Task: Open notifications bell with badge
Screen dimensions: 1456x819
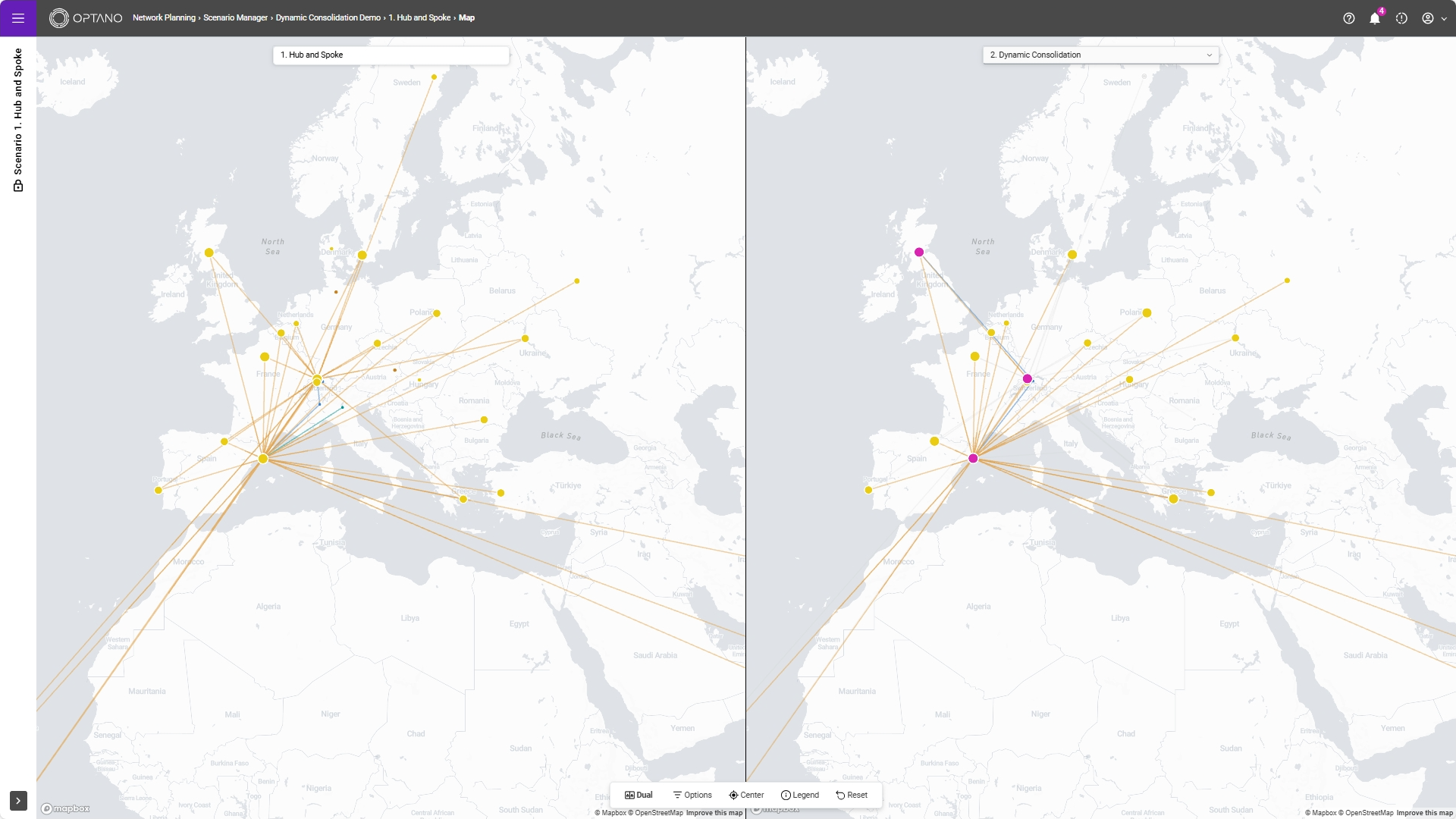Action: coord(1374,18)
